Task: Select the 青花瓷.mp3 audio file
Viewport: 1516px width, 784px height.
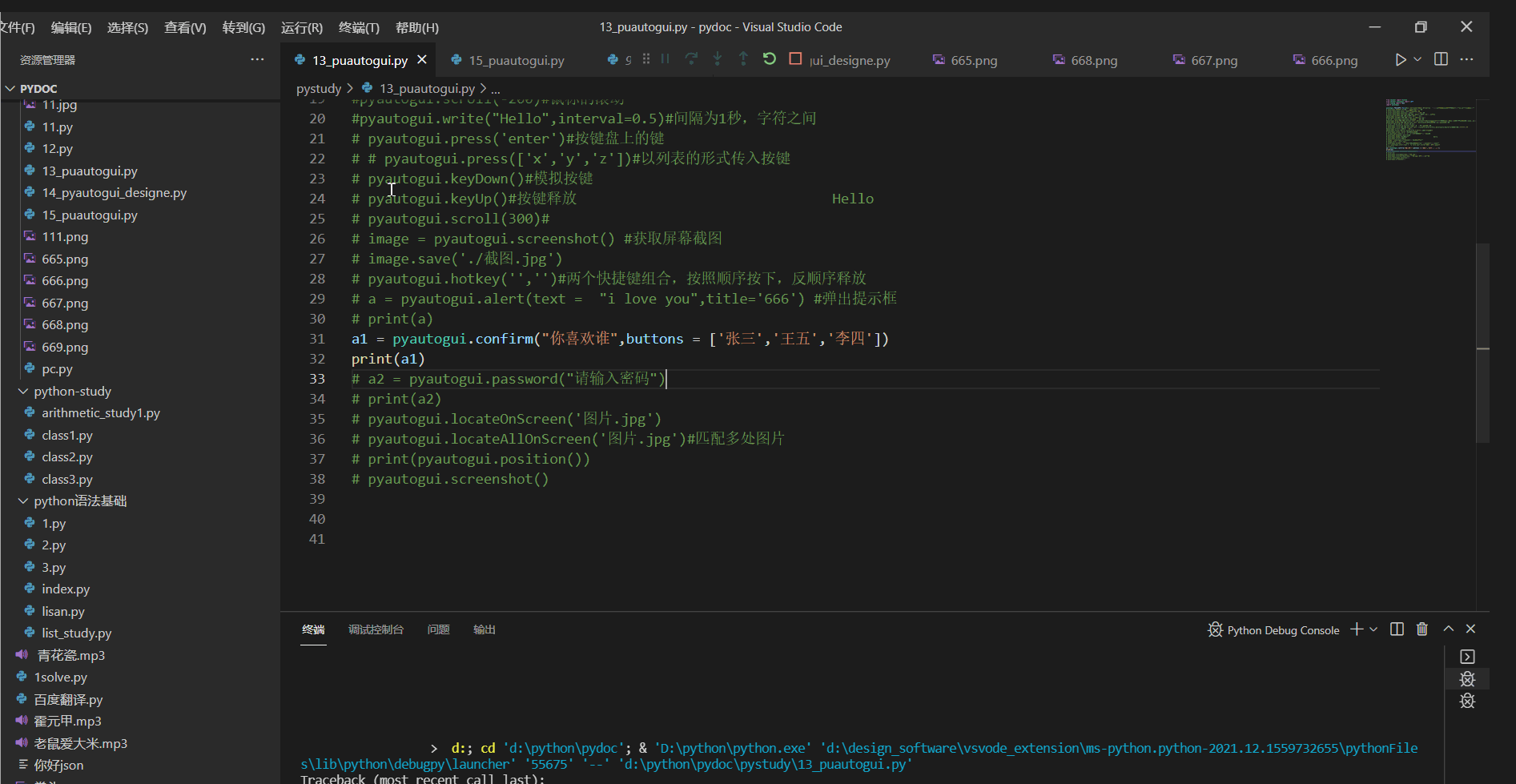Action: pos(71,656)
